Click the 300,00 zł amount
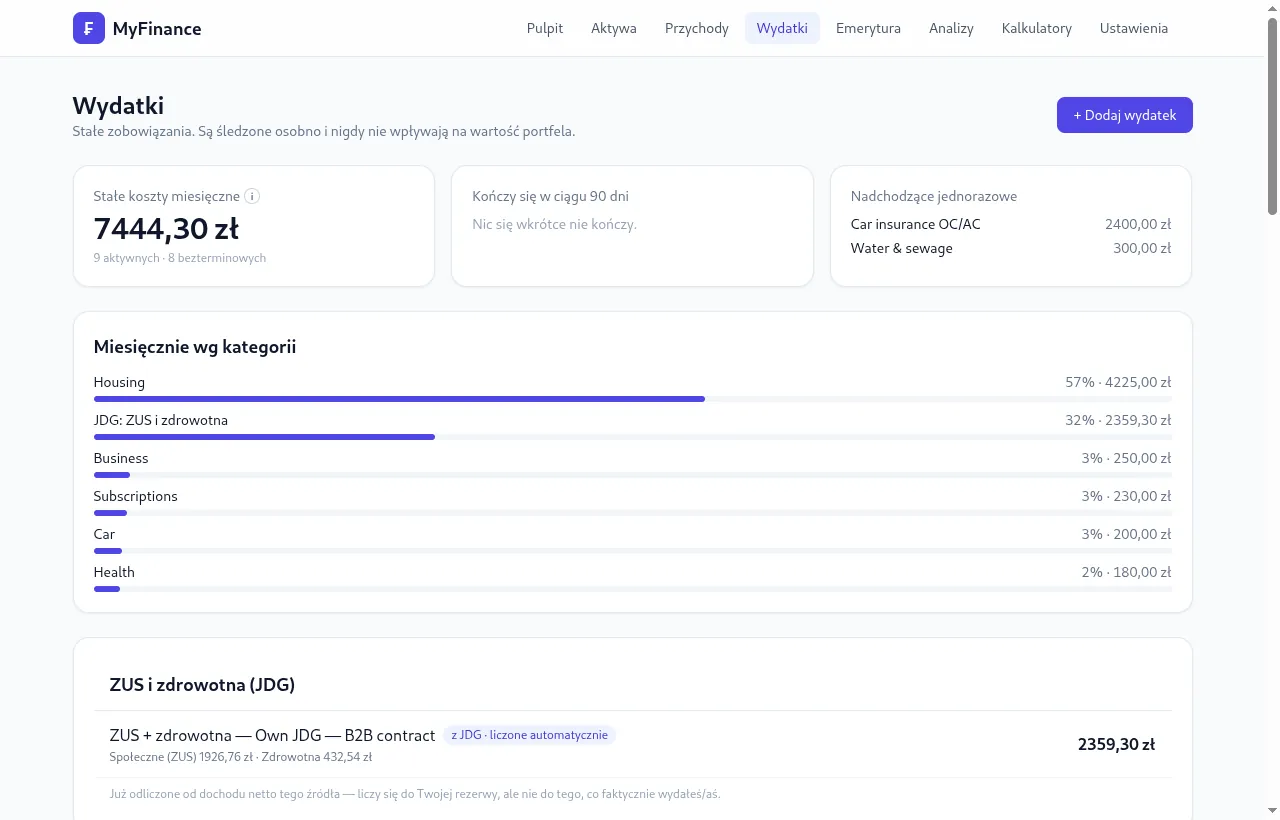 pyautogui.click(x=1142, y=248)
